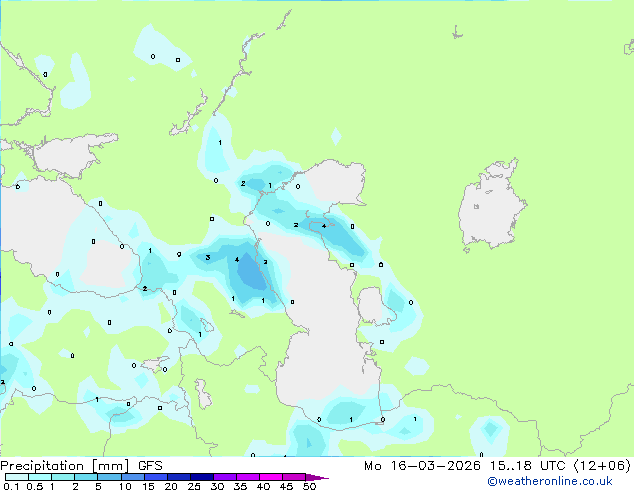634x490 pixels.
Task: Click the 20–25 mm legend color swatch
Action: 179,477
